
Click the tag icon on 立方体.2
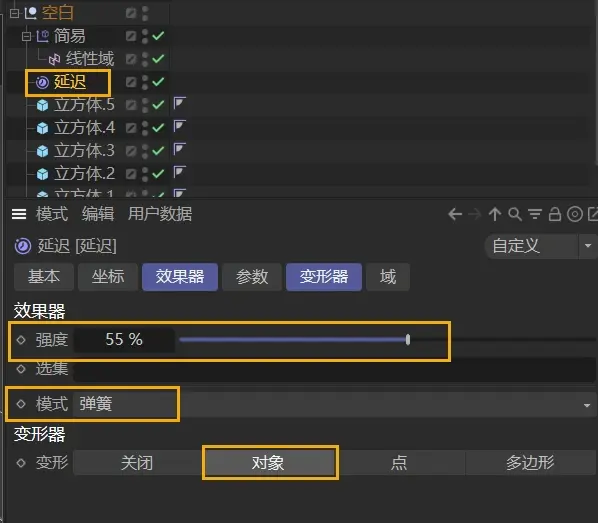click(180, 172)
